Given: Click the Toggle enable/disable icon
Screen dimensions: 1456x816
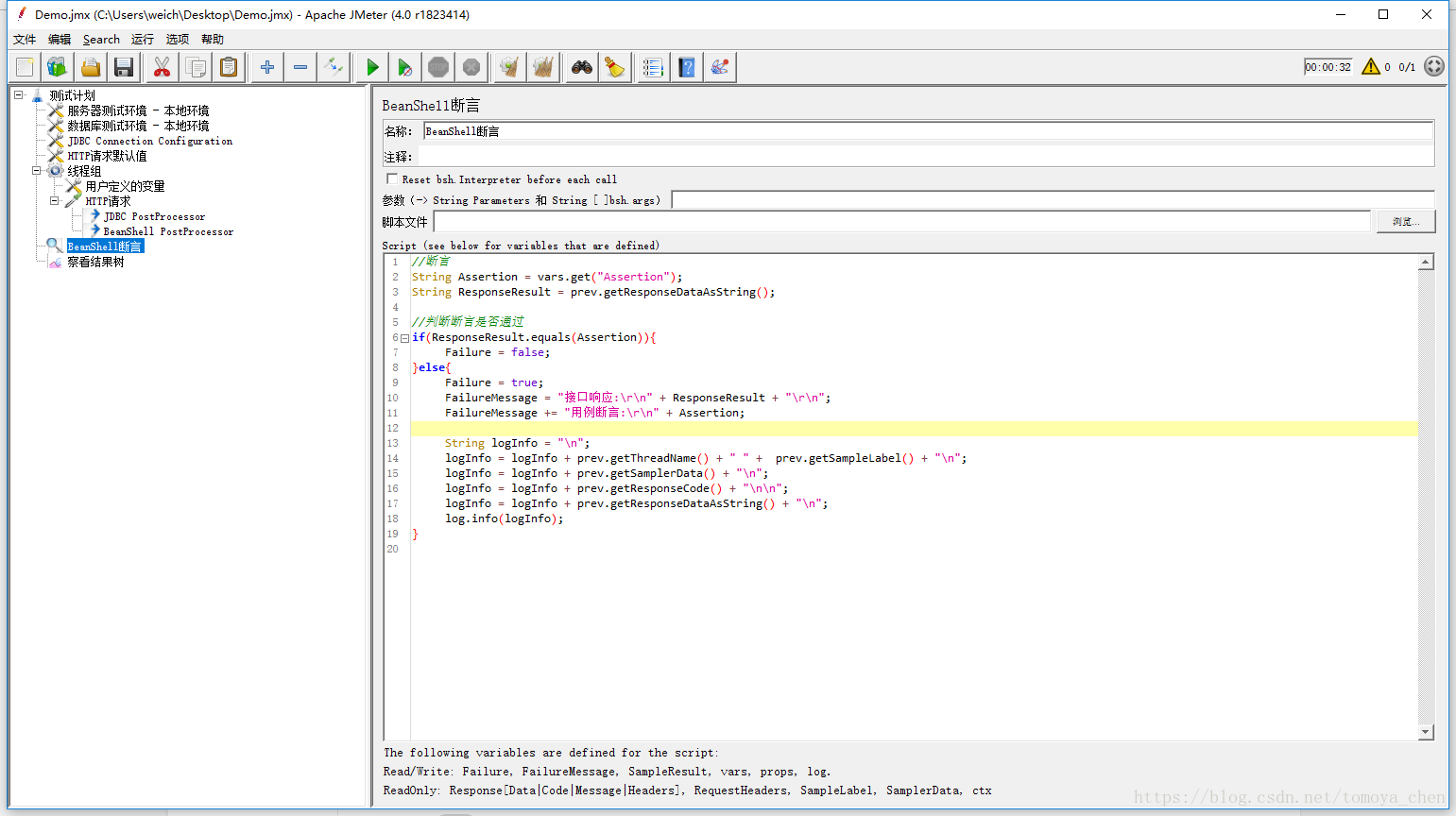Looking at the screenshot, I should tap(334, 67).
